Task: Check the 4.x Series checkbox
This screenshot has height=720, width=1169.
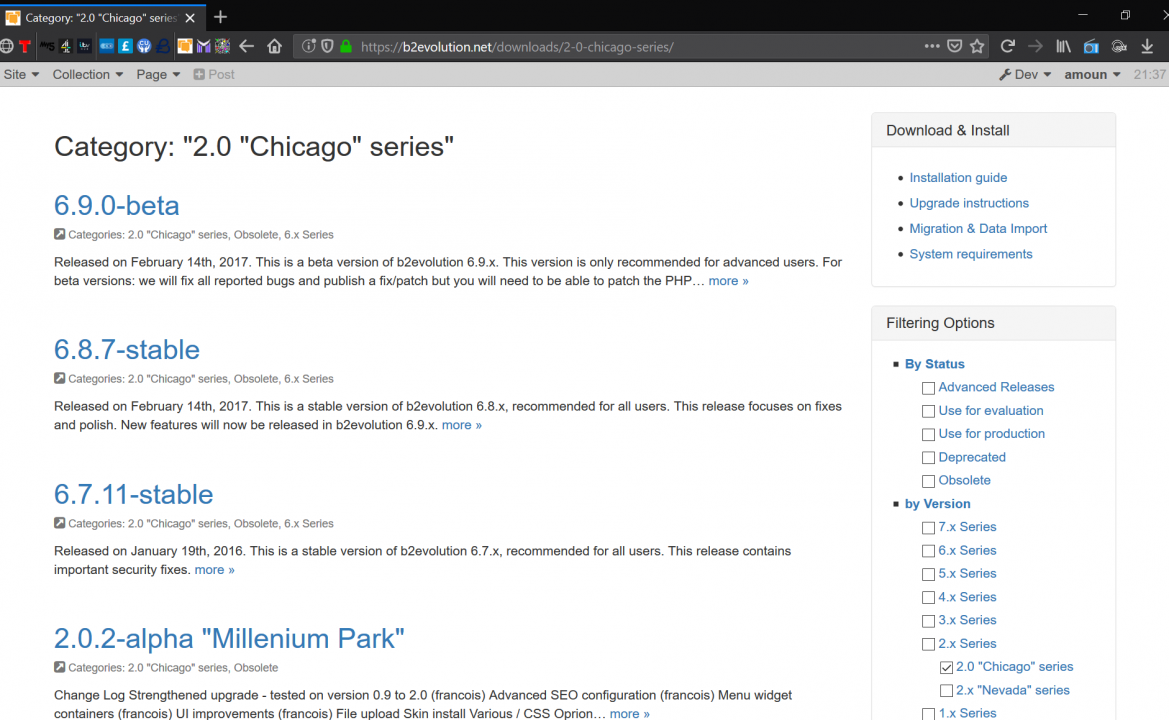Action: [x=928, y=598]
